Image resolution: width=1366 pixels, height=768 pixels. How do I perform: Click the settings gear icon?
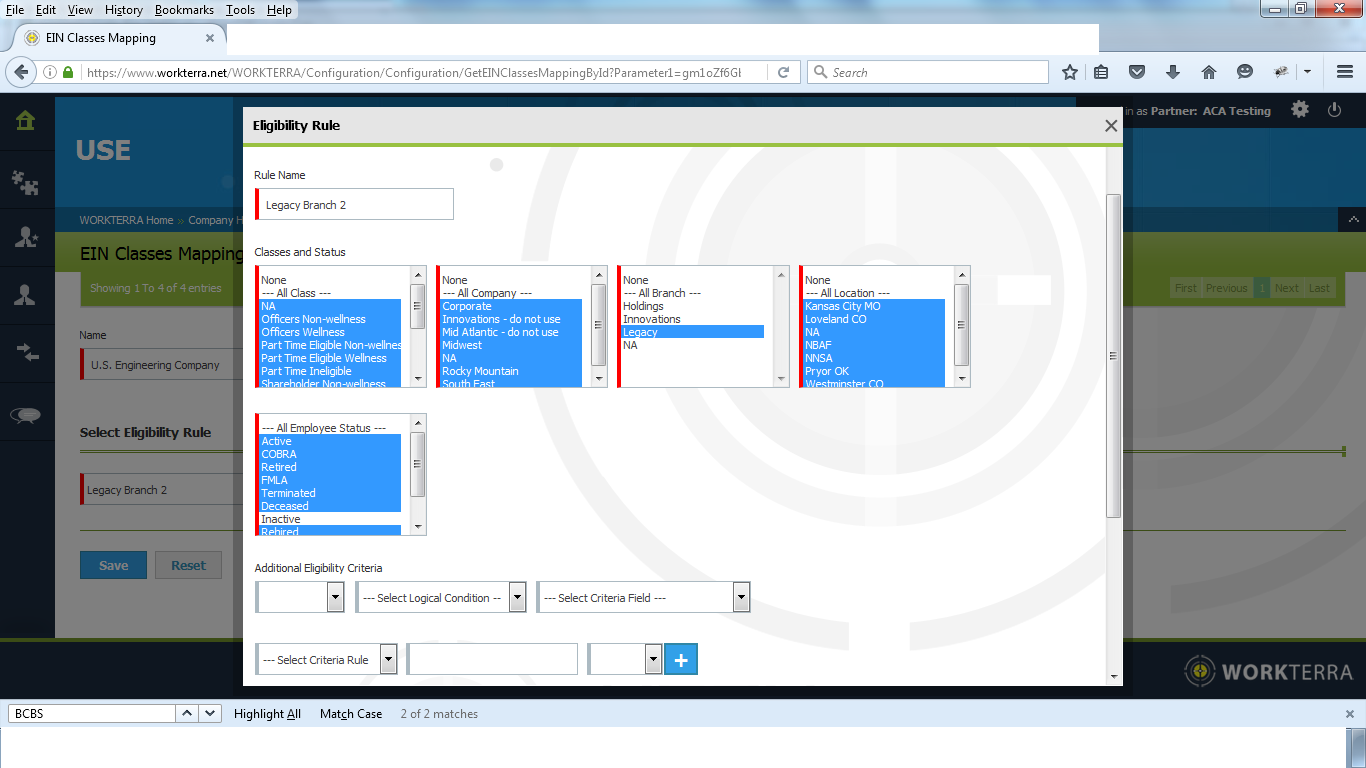(x=1299, y=110)
